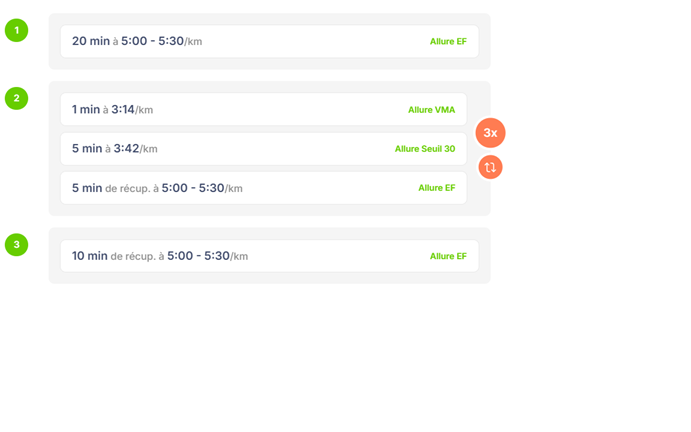The height and width of the screenshot is (432, 691).
Task: Click the bold "10 min" duration text
Action: pyautogui.click(x=90, y=256)
